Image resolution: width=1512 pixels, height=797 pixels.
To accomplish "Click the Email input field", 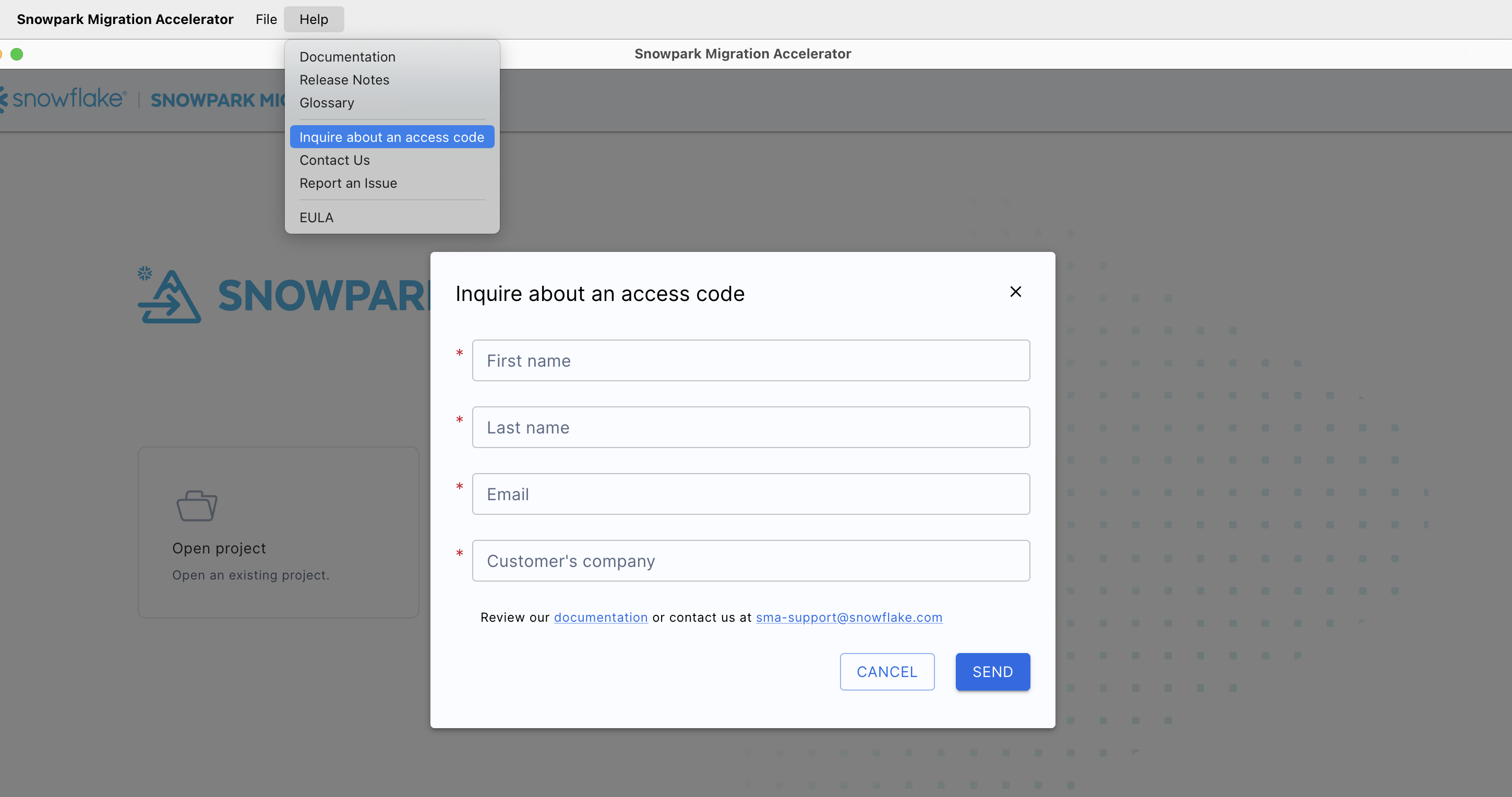I will pyautogui.click(x=751, y=493).
